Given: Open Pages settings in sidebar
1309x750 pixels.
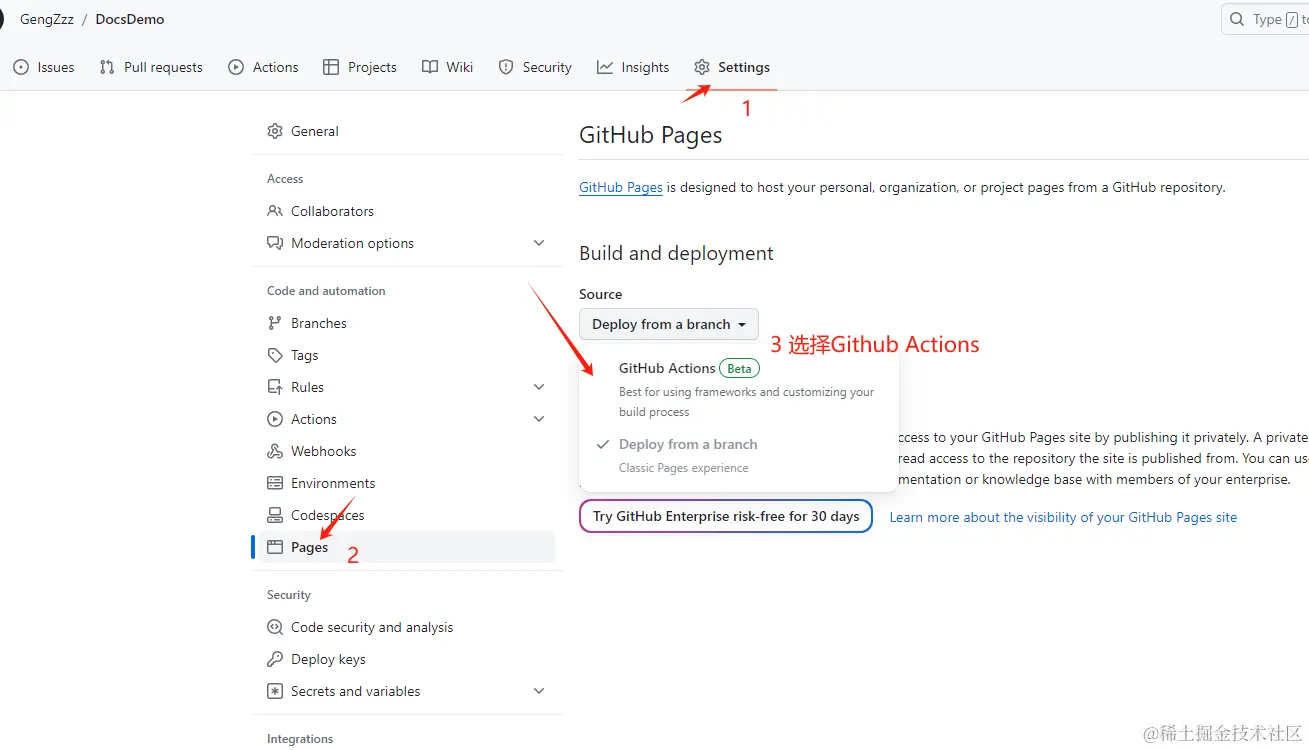Looking at the screenshot, I should click(x=407, y=547).
